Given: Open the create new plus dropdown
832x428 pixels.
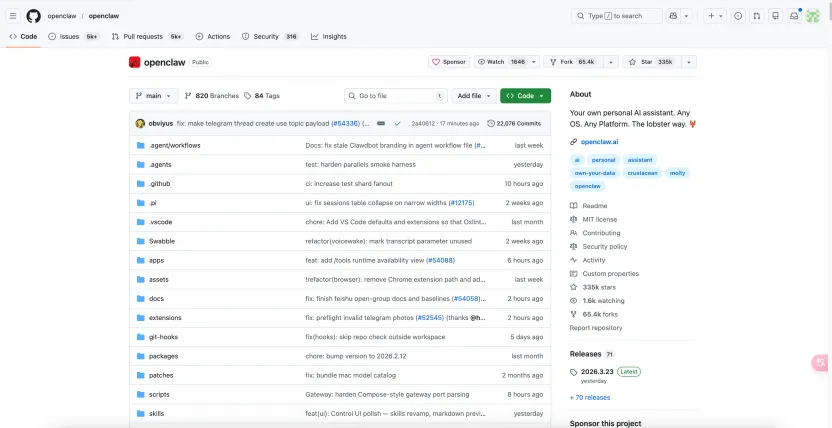Looking at the screenshot, I should 715,16.
